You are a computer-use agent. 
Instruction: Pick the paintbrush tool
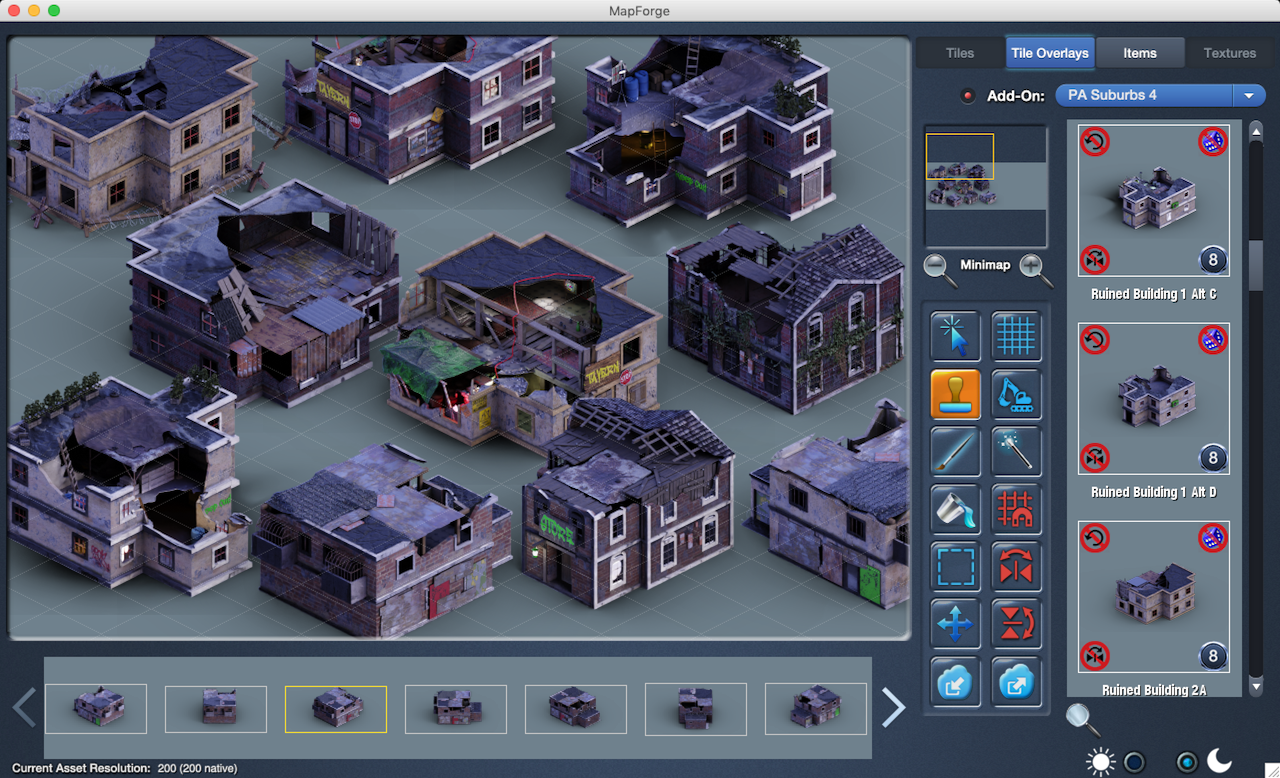(955, 451)
